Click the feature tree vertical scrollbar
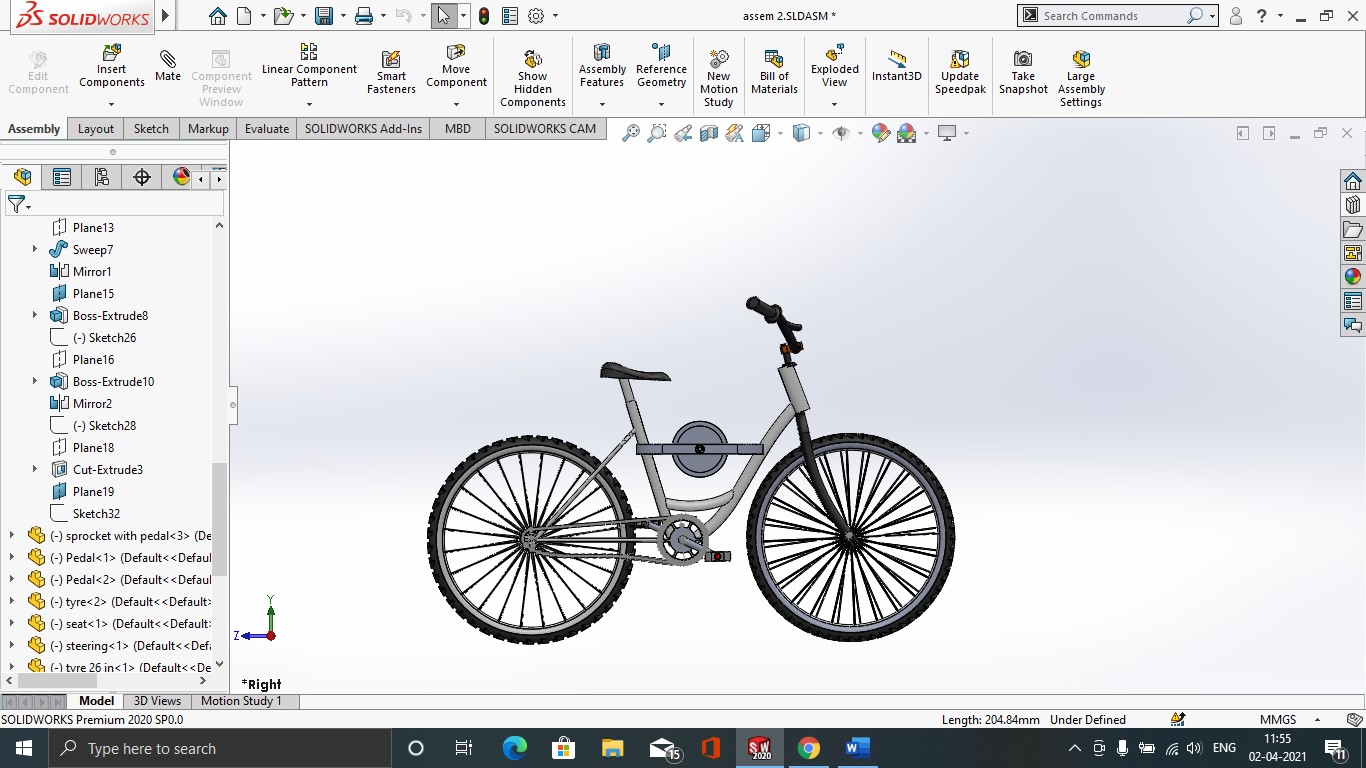The image size is (1366, 768). pyautogui.click(x=219, y=519)
